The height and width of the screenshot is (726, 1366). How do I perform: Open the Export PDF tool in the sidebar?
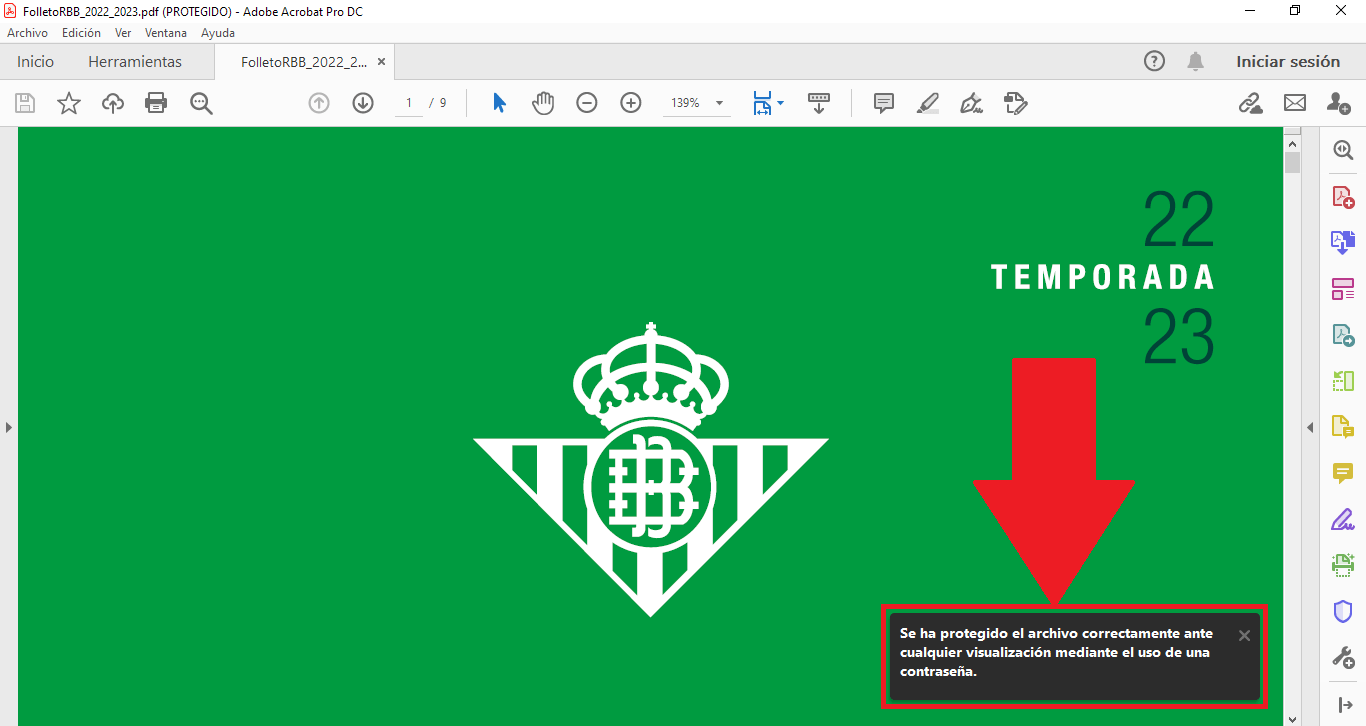pos(1343,335)
